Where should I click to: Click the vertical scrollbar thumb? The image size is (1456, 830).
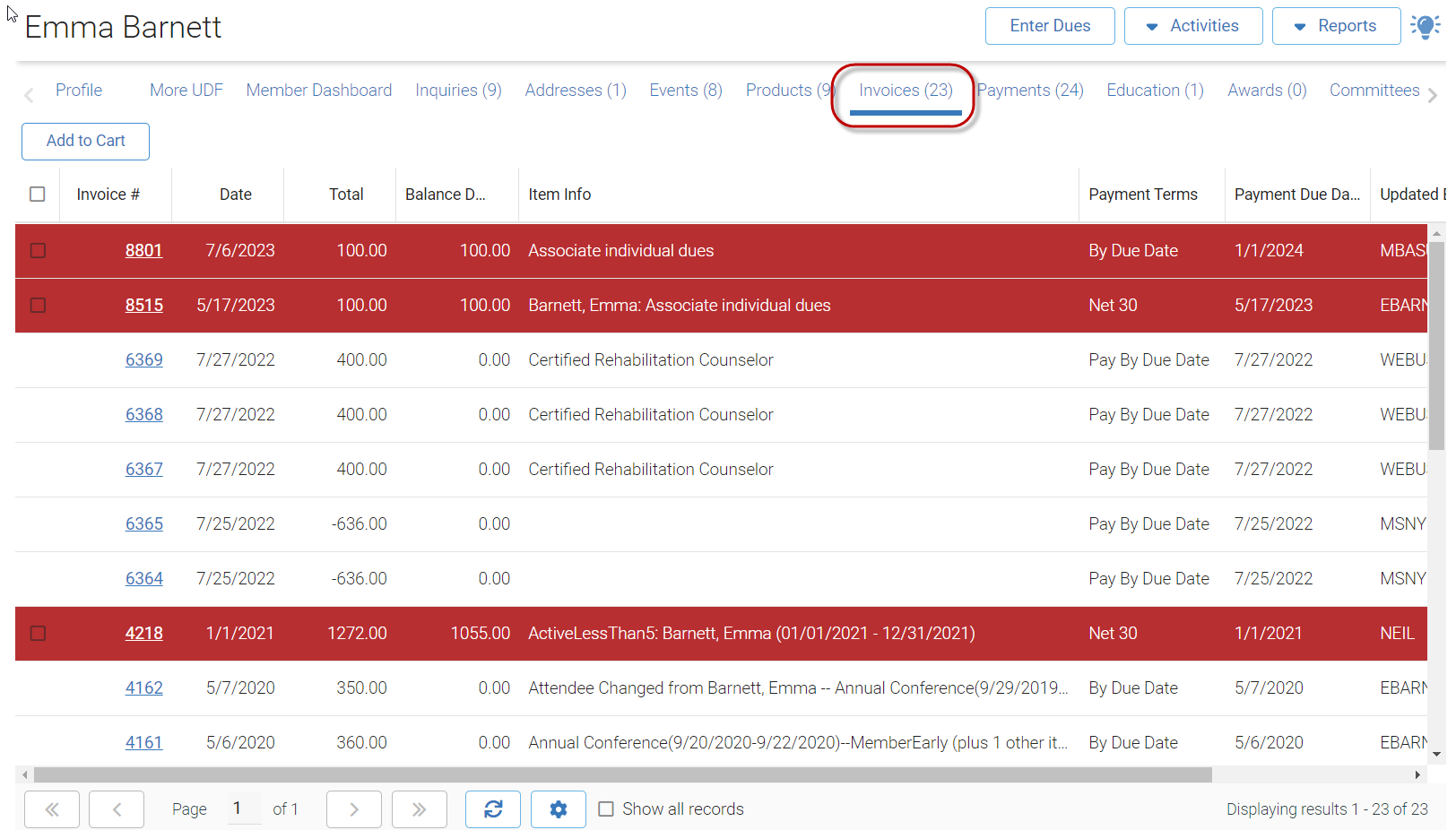(1437, 346)
